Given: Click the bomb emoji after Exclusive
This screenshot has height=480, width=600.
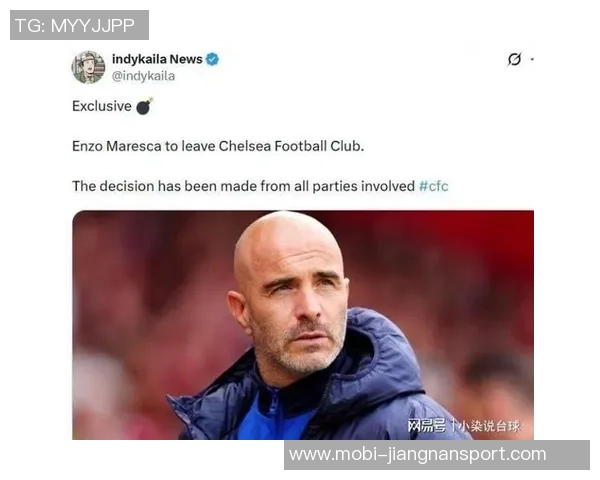Looking at the screenshot, I should click(x=144, y=106).
